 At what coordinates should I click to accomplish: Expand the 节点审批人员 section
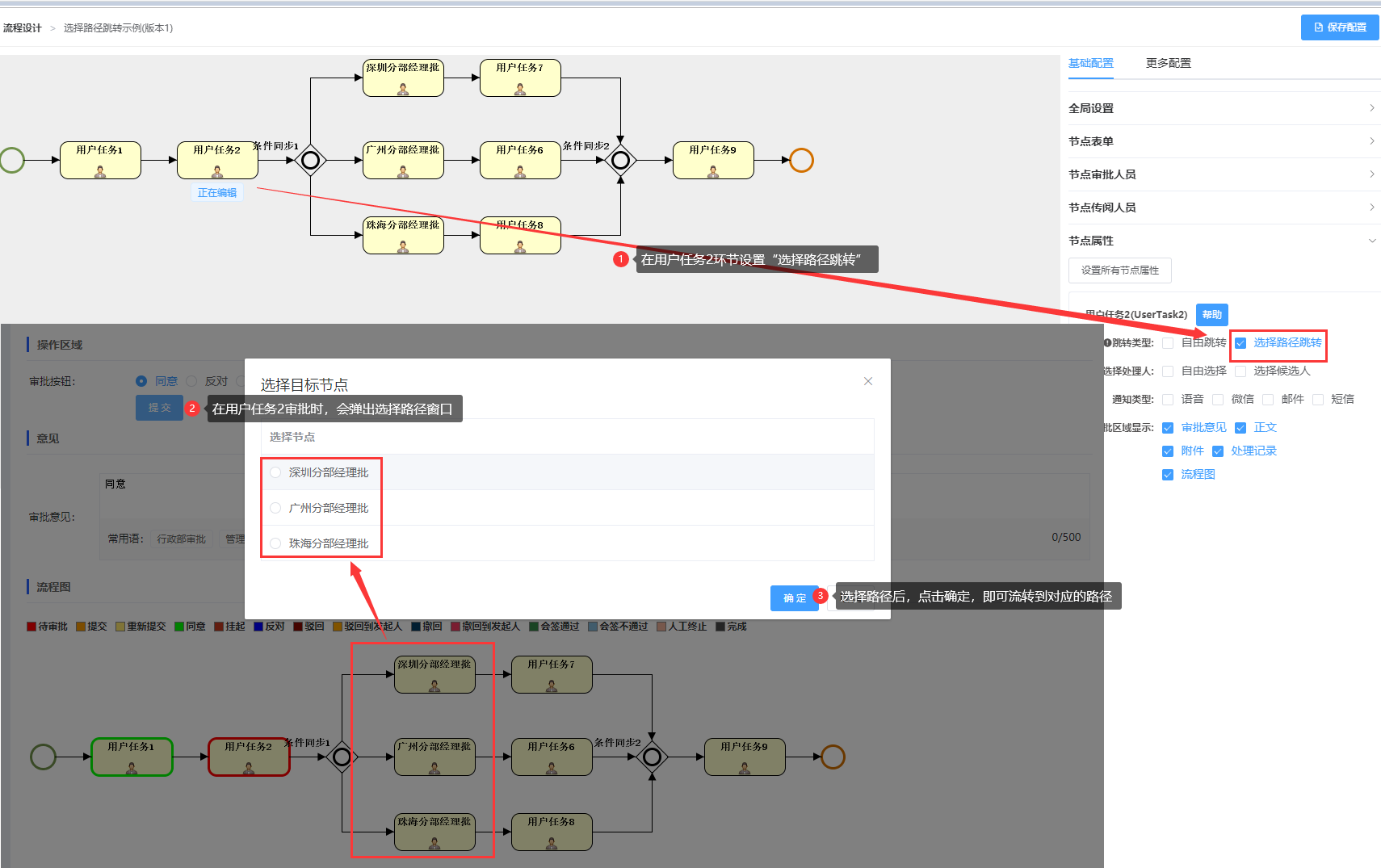coord(1223,174)
